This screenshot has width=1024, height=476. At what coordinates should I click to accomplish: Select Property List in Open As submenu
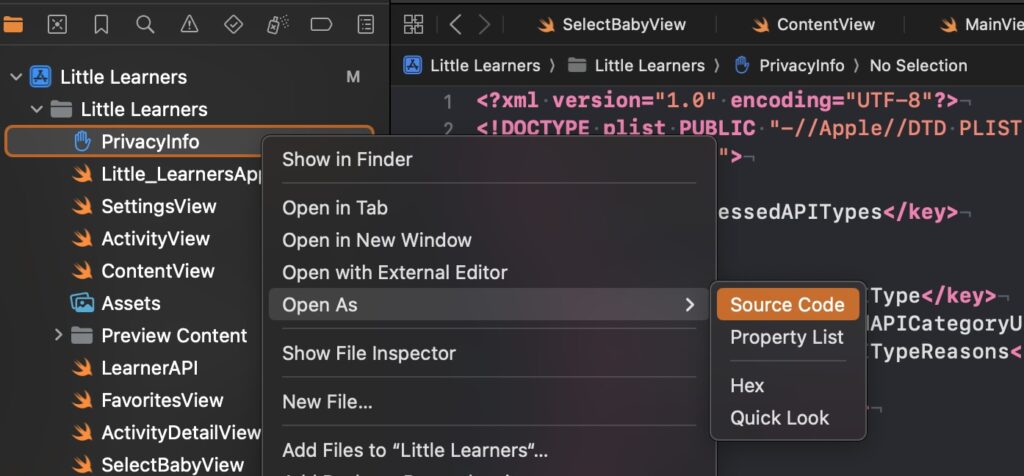(x=788, y=337)
